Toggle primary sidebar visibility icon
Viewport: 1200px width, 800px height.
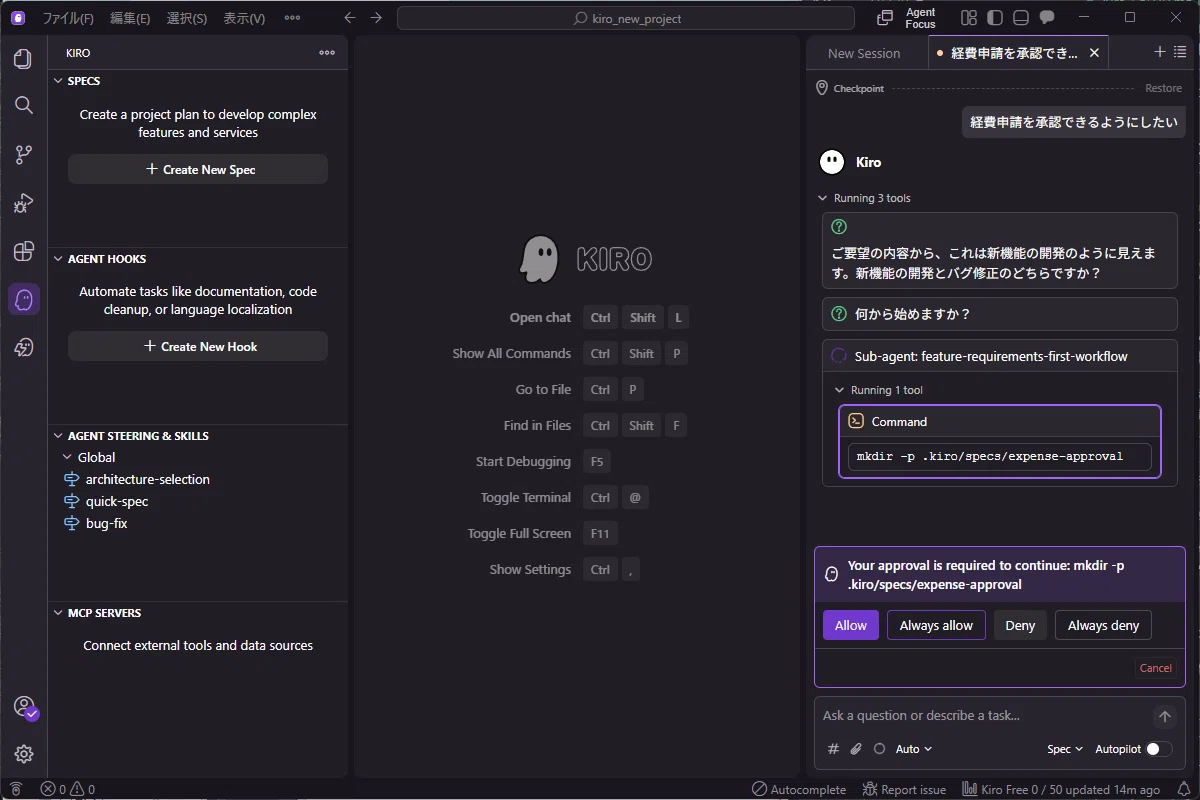pos(994,18)
